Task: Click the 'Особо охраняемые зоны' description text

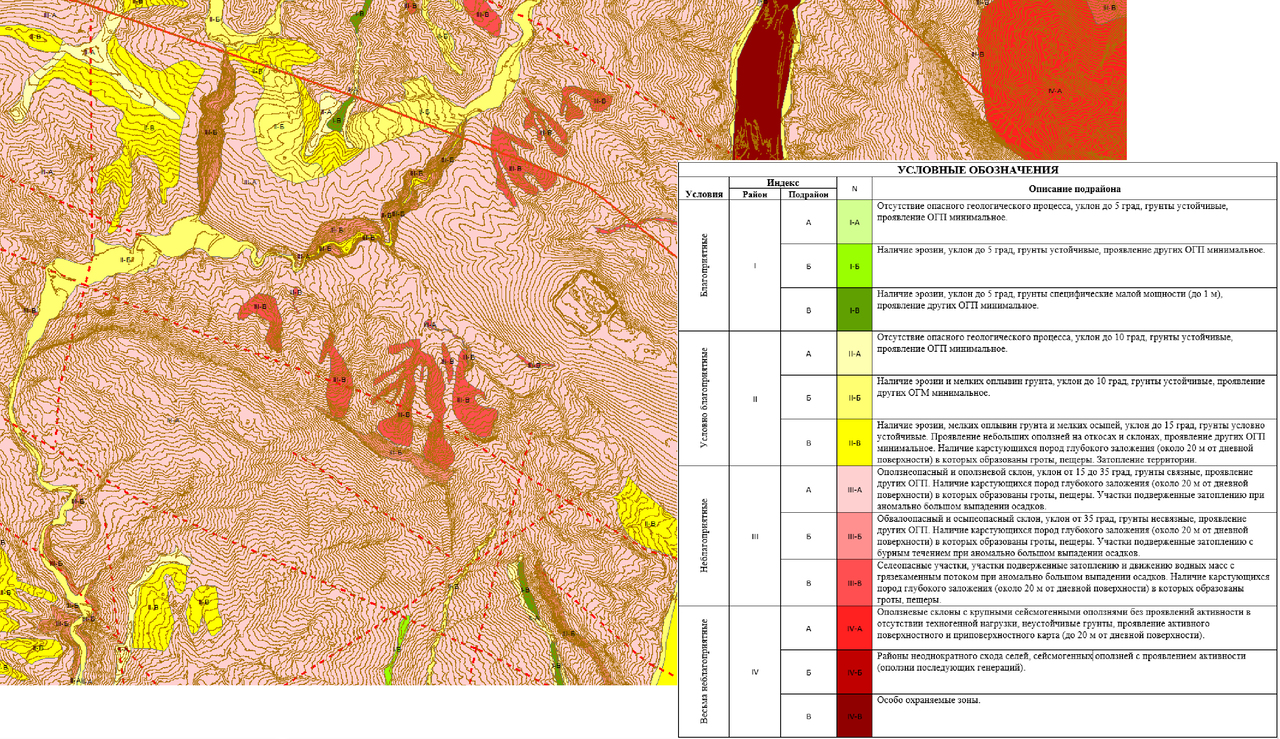Action: click(929, 700)
